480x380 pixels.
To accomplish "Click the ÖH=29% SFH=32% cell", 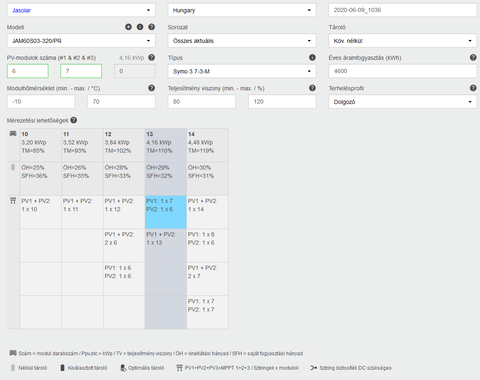I will 166,179.
